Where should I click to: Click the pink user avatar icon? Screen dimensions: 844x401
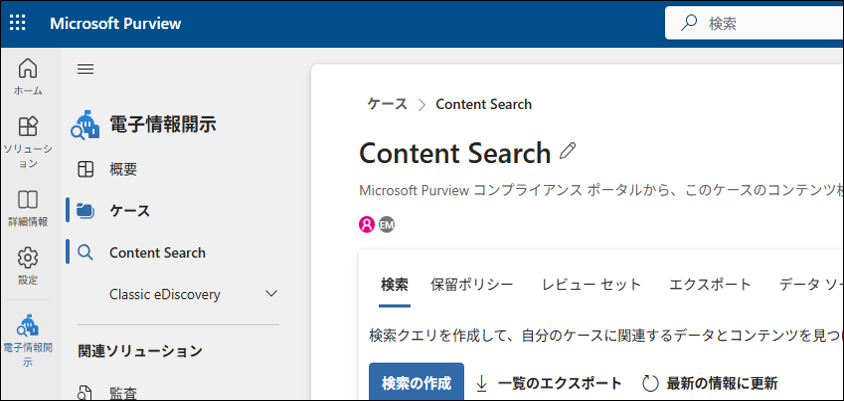[x=367, y=224]
